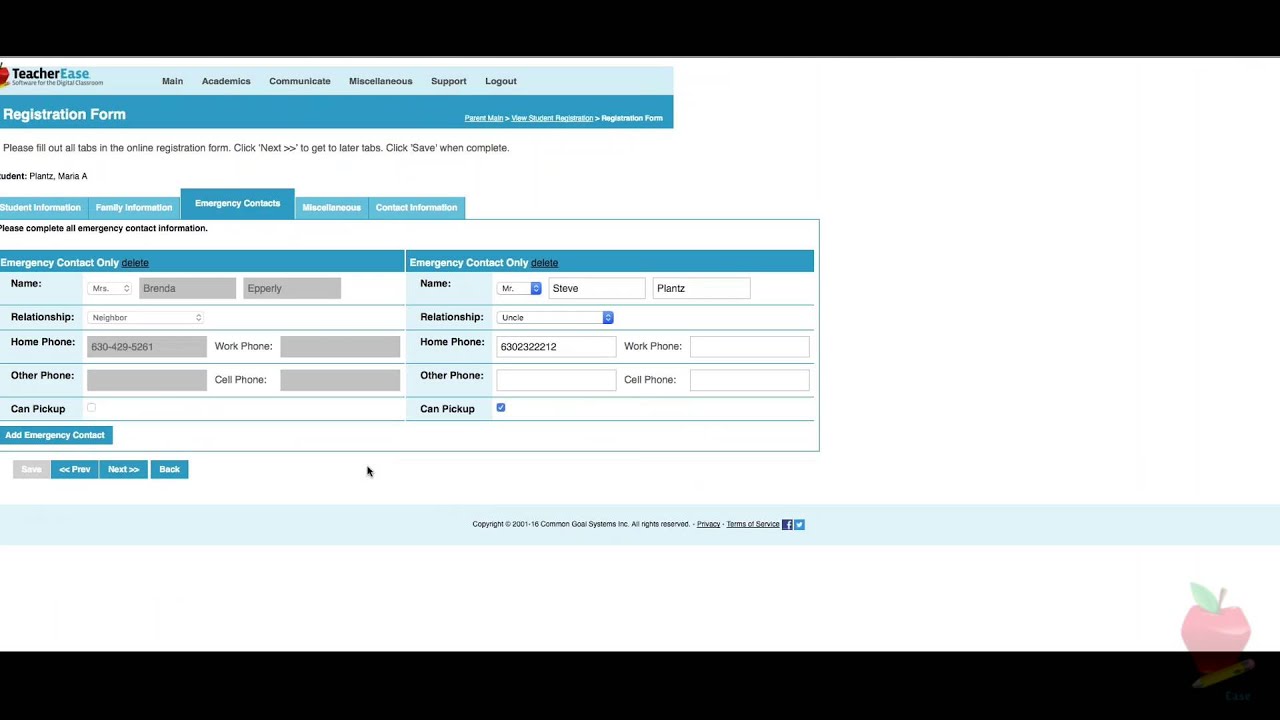Click the Back button
The width and height of the screenshot is (1280, 720).
point(169,469)
